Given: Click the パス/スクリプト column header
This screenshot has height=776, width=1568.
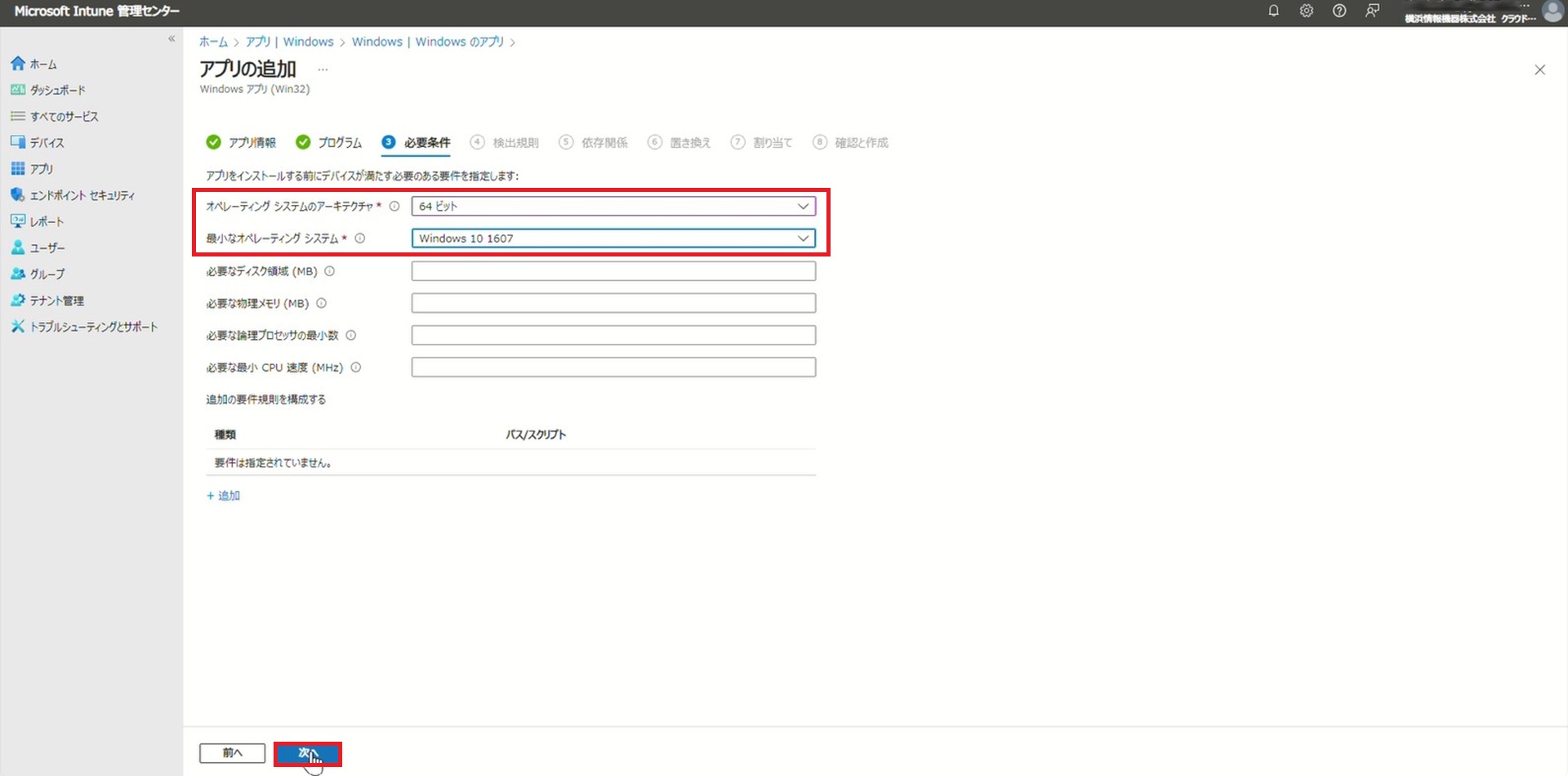Looking at the screenshot, I should click(x=536, y=435).
